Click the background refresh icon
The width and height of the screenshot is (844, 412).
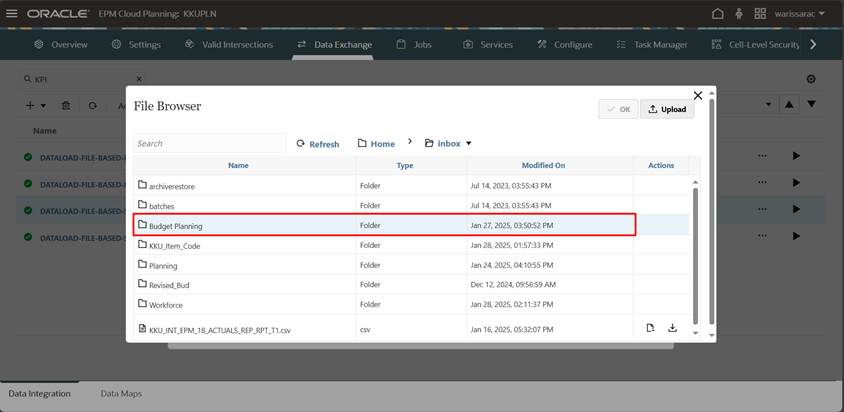coord(93,106)
